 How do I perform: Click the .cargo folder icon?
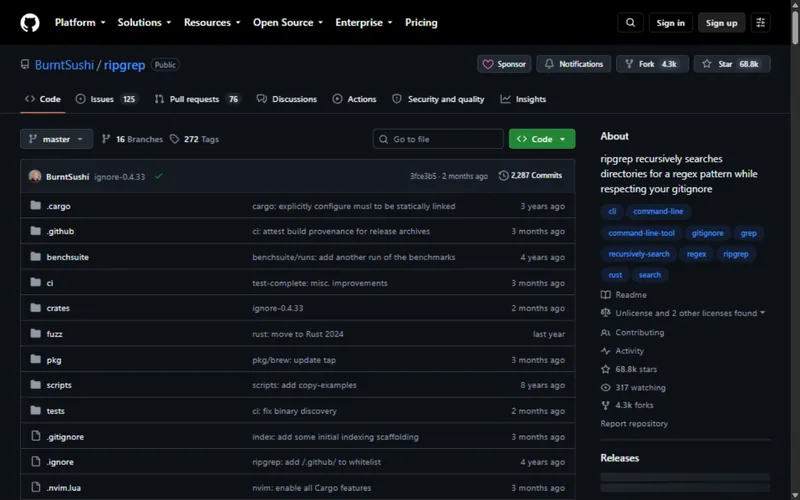point(35,206)
